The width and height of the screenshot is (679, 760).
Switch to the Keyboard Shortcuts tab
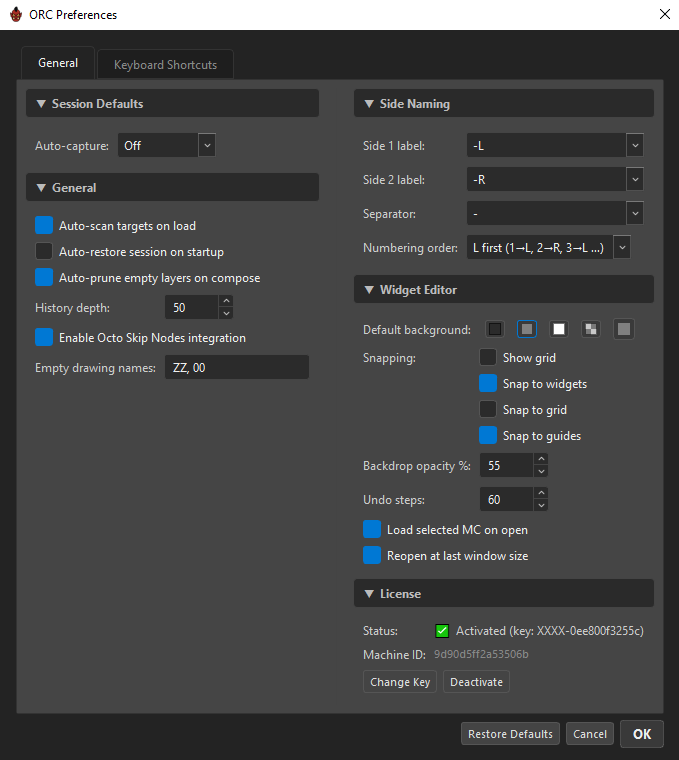[x=165, y=64]
